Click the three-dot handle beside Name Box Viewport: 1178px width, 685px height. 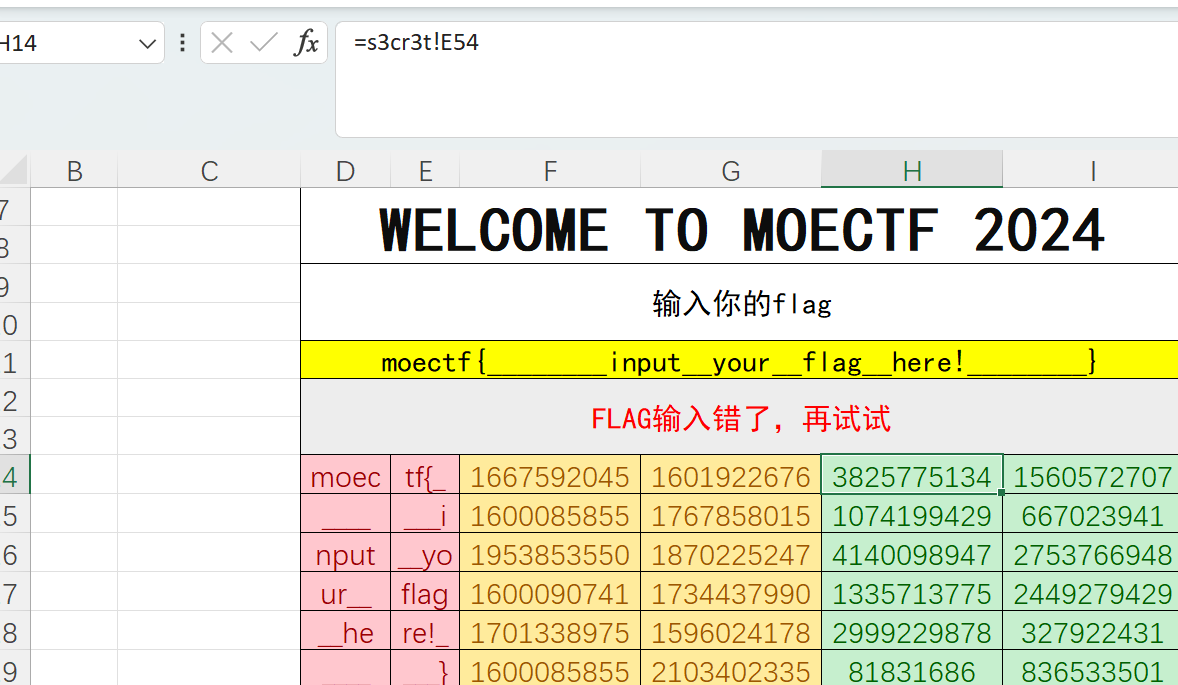182,43
